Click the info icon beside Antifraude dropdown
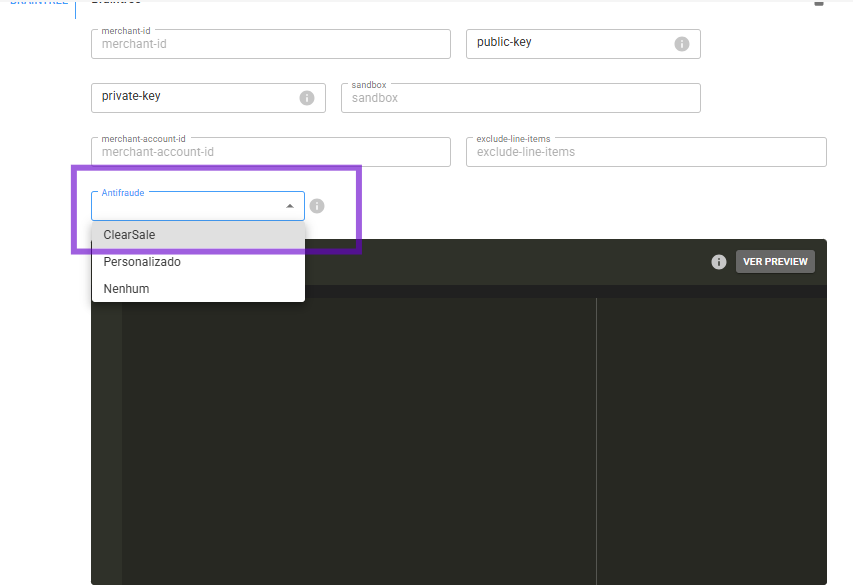This screenshot has height=588, width=853. pyautogui.click(x=317, y=206)
